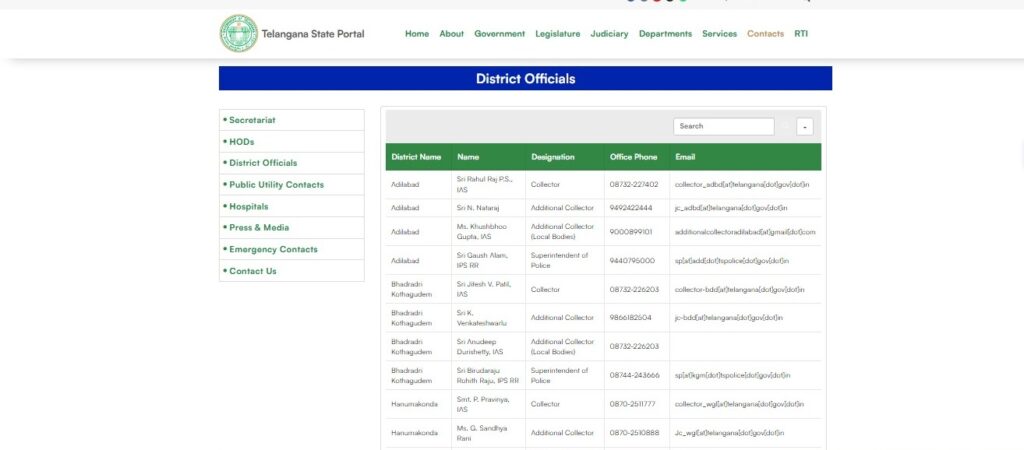Open Public Utility Contacts sidebar link

click(x=276, y=185)
